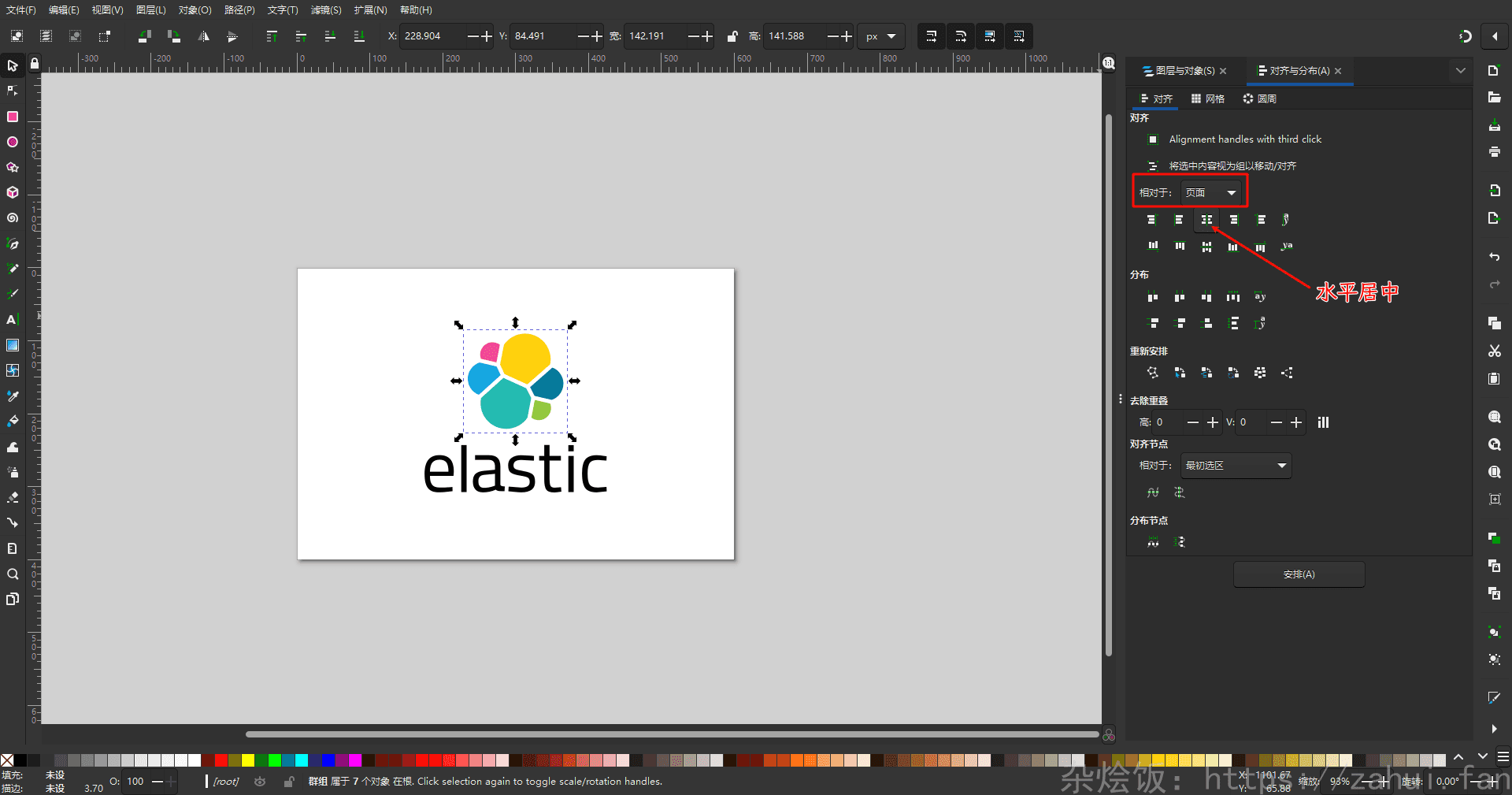This screenshot has width=1512, height=795.
Task: Open the px unit dropdown
Action: coord(880,36)
